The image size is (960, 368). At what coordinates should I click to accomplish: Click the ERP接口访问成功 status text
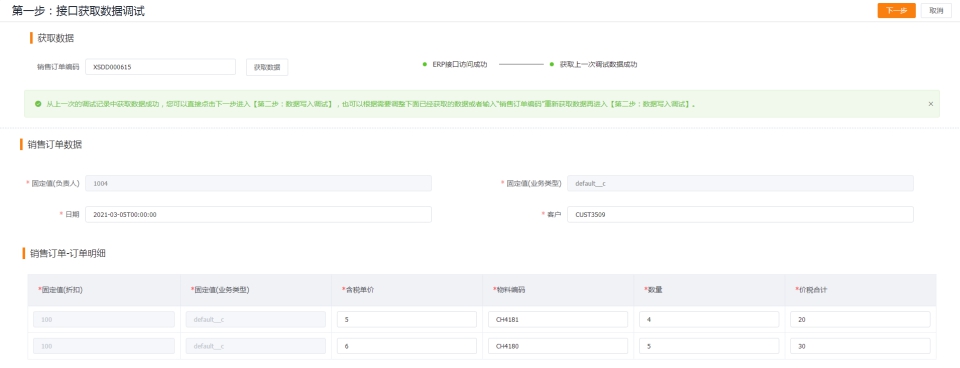[x=459, y=64]
